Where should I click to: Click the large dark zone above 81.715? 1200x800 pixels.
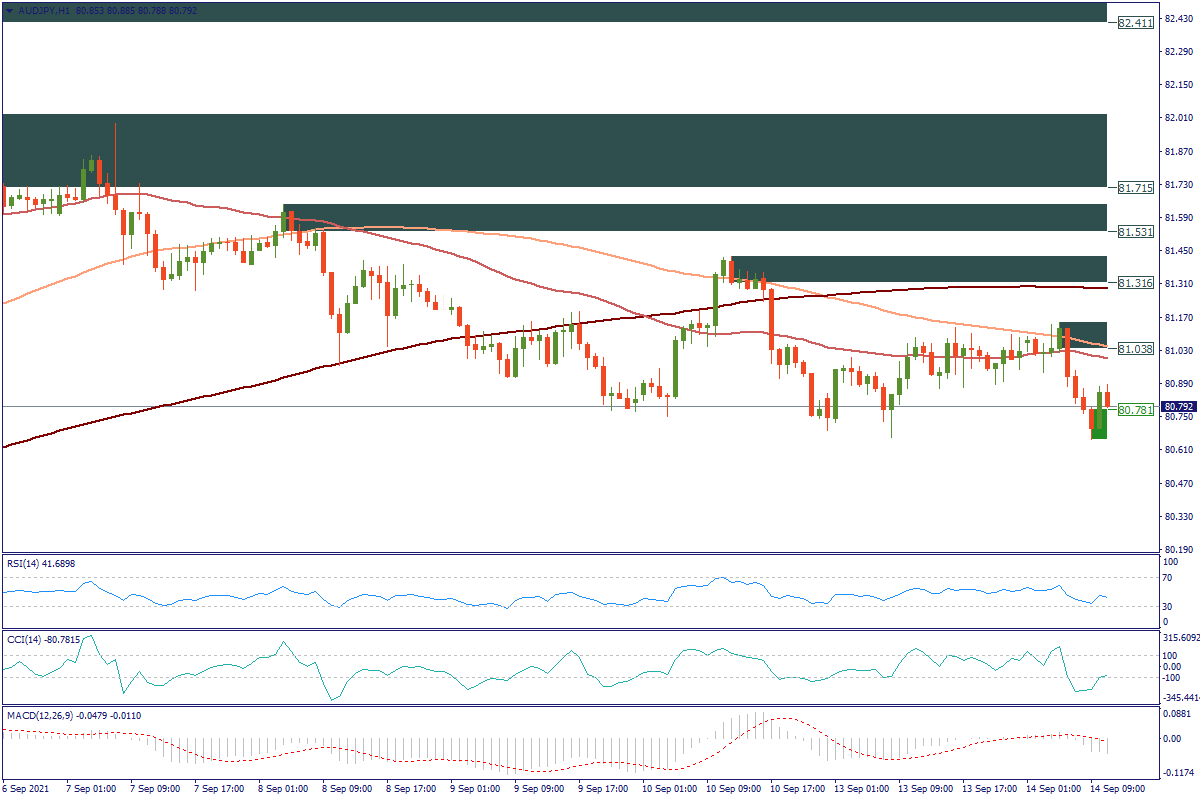pyautogui.click(x=554, y=150)
